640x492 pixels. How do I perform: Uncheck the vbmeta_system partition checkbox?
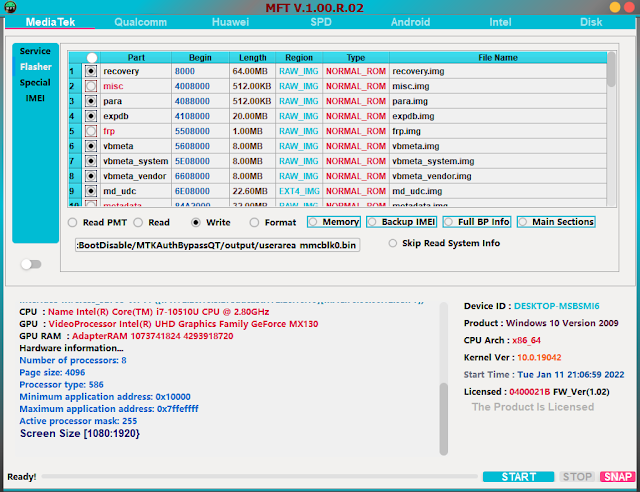[x=91, y=161]
